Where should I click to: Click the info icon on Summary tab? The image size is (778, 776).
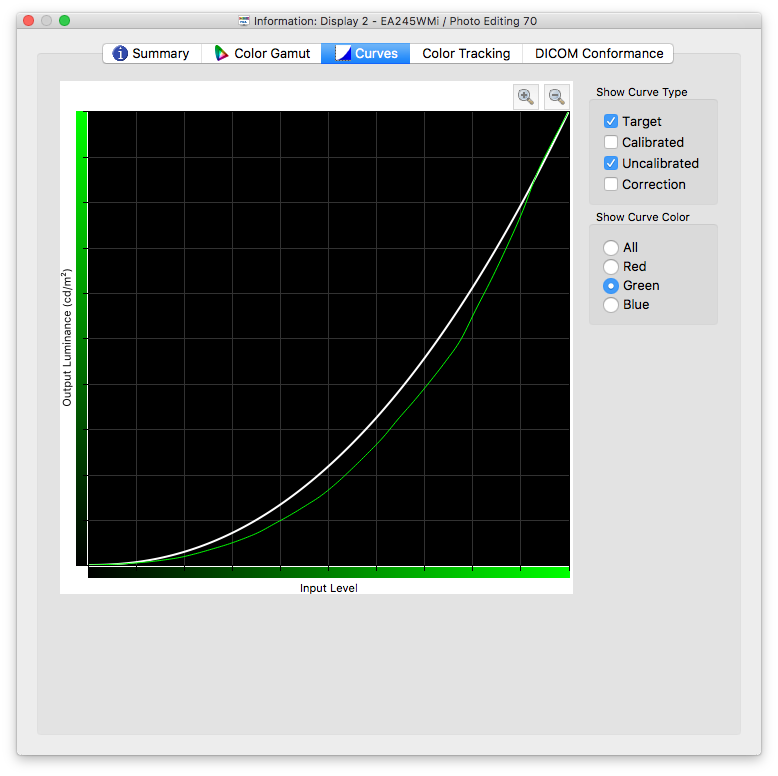click(x=120, y=53)
